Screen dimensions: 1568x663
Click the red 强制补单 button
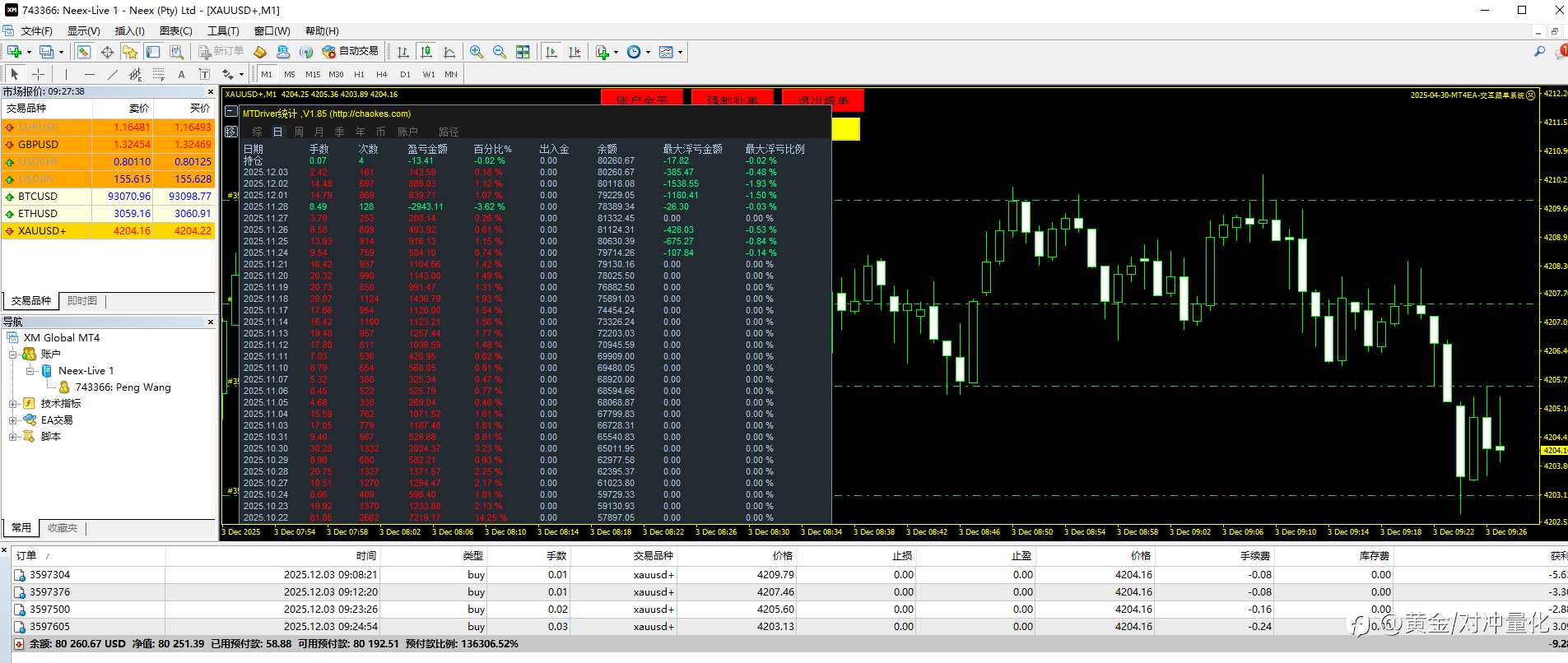(733, 100)
